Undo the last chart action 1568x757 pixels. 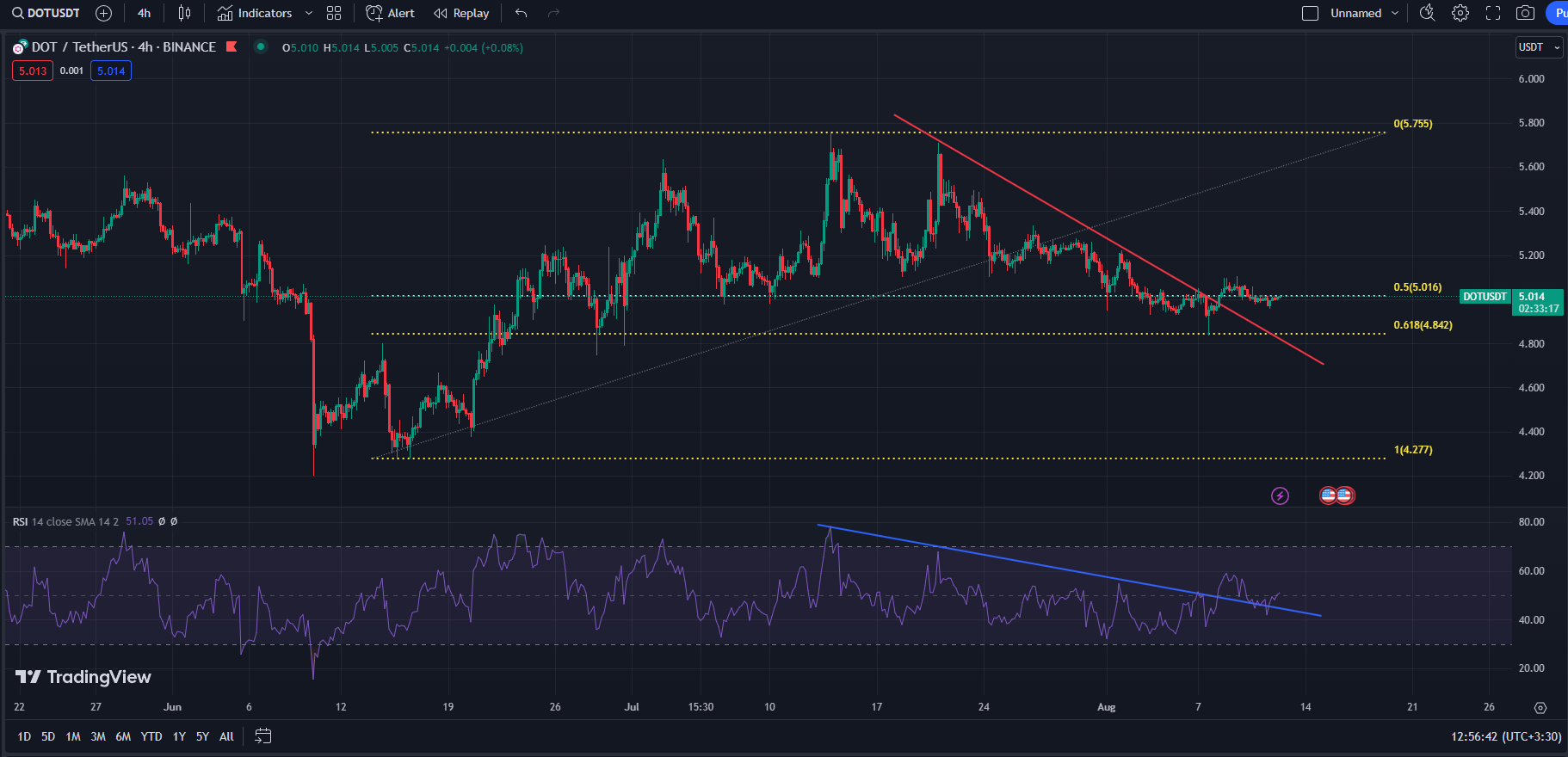pos(521,13)
